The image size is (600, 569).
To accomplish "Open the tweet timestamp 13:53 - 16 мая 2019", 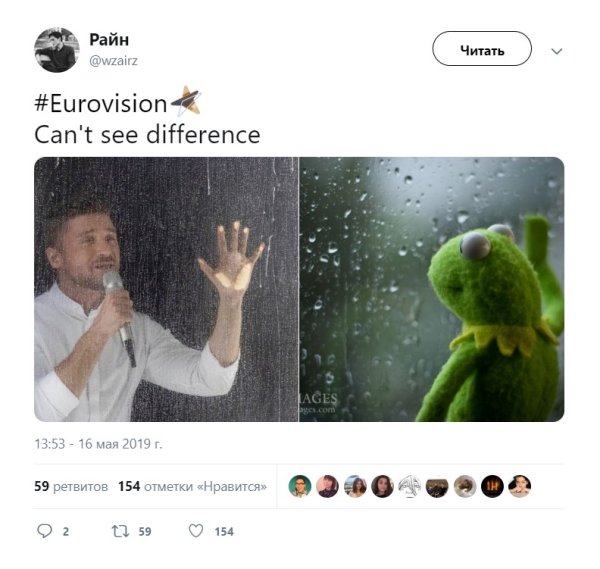I will (x=98, y=444).
